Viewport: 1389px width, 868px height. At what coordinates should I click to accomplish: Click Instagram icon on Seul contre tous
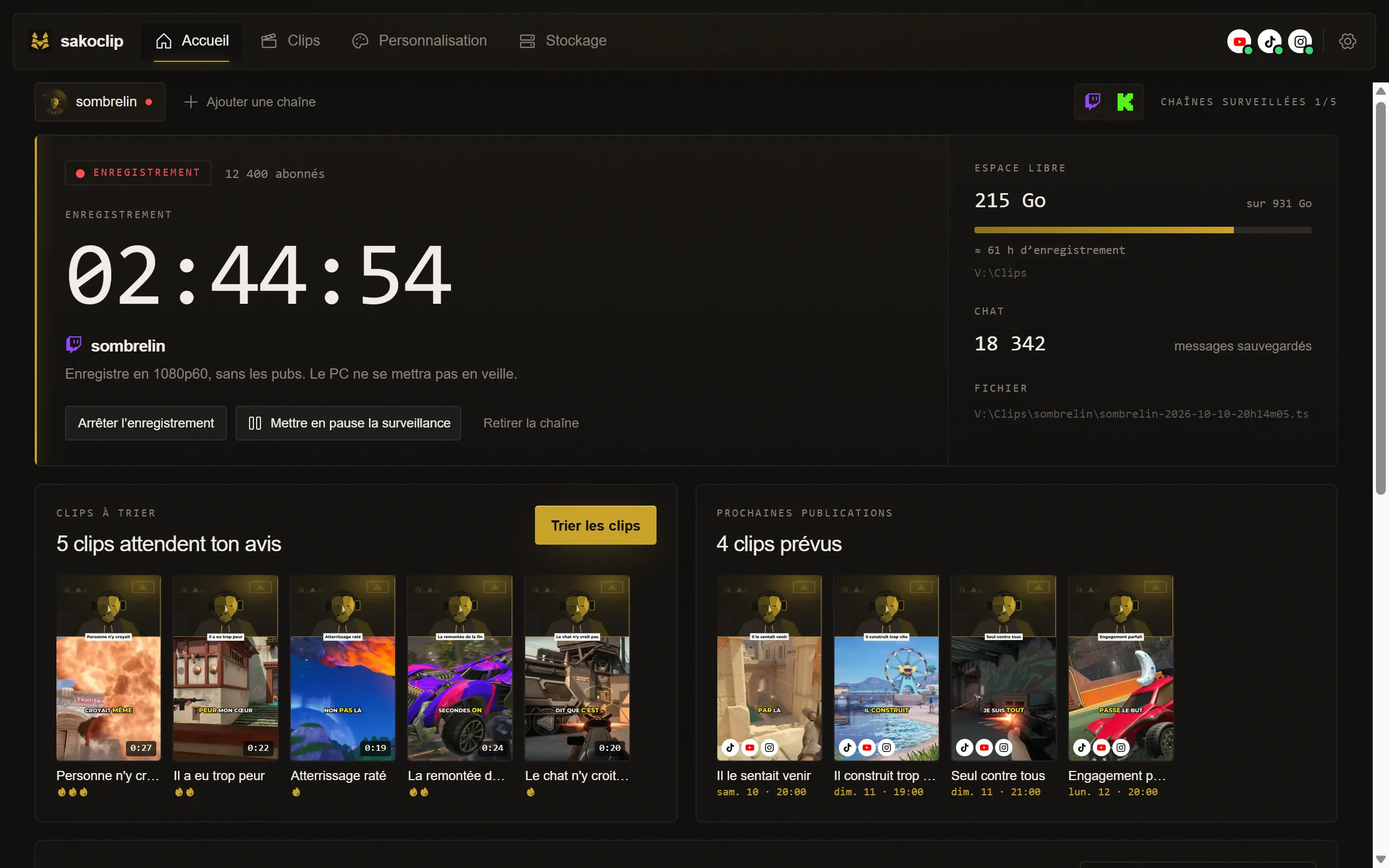(1003, 748)
